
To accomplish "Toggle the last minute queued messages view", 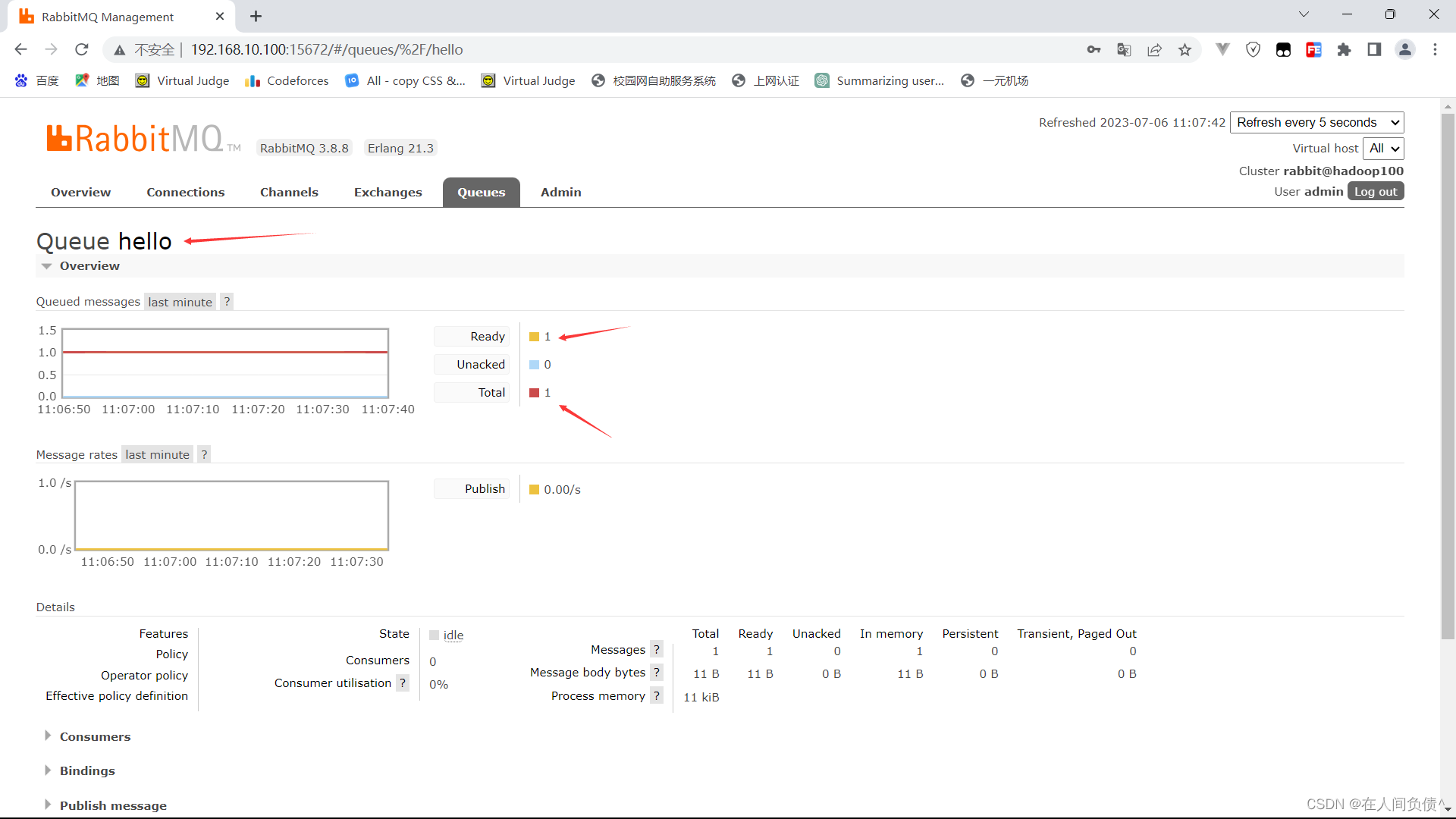I will [x=180, y=301].
